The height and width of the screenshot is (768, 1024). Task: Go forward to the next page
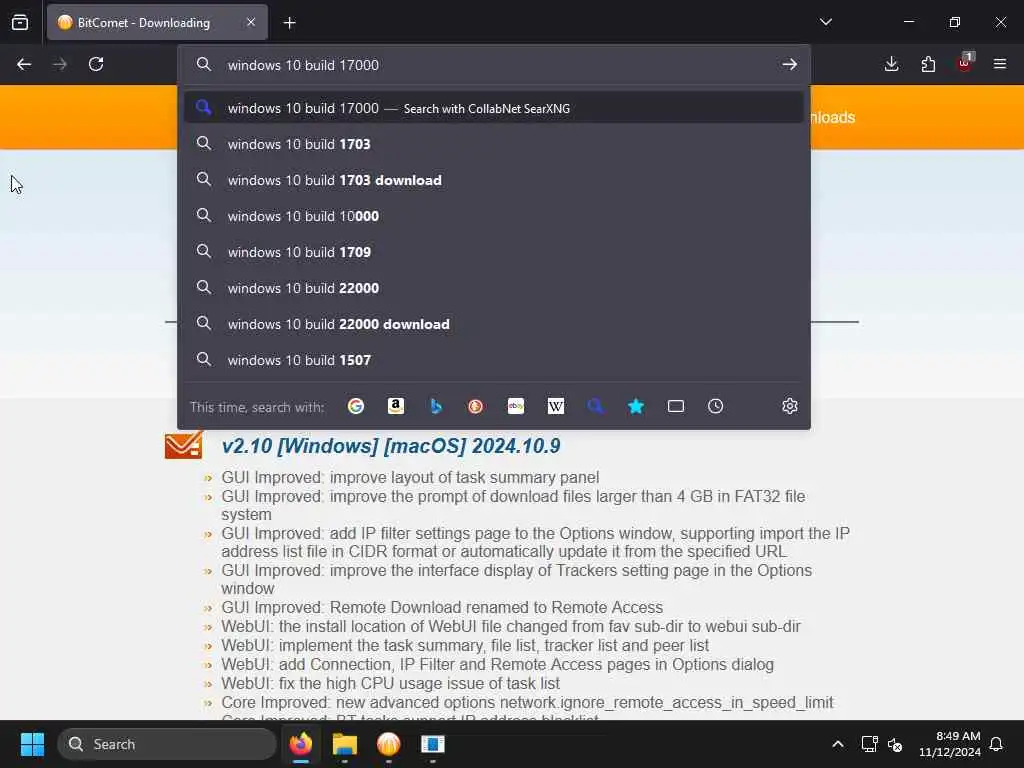[x=60, y=64]
